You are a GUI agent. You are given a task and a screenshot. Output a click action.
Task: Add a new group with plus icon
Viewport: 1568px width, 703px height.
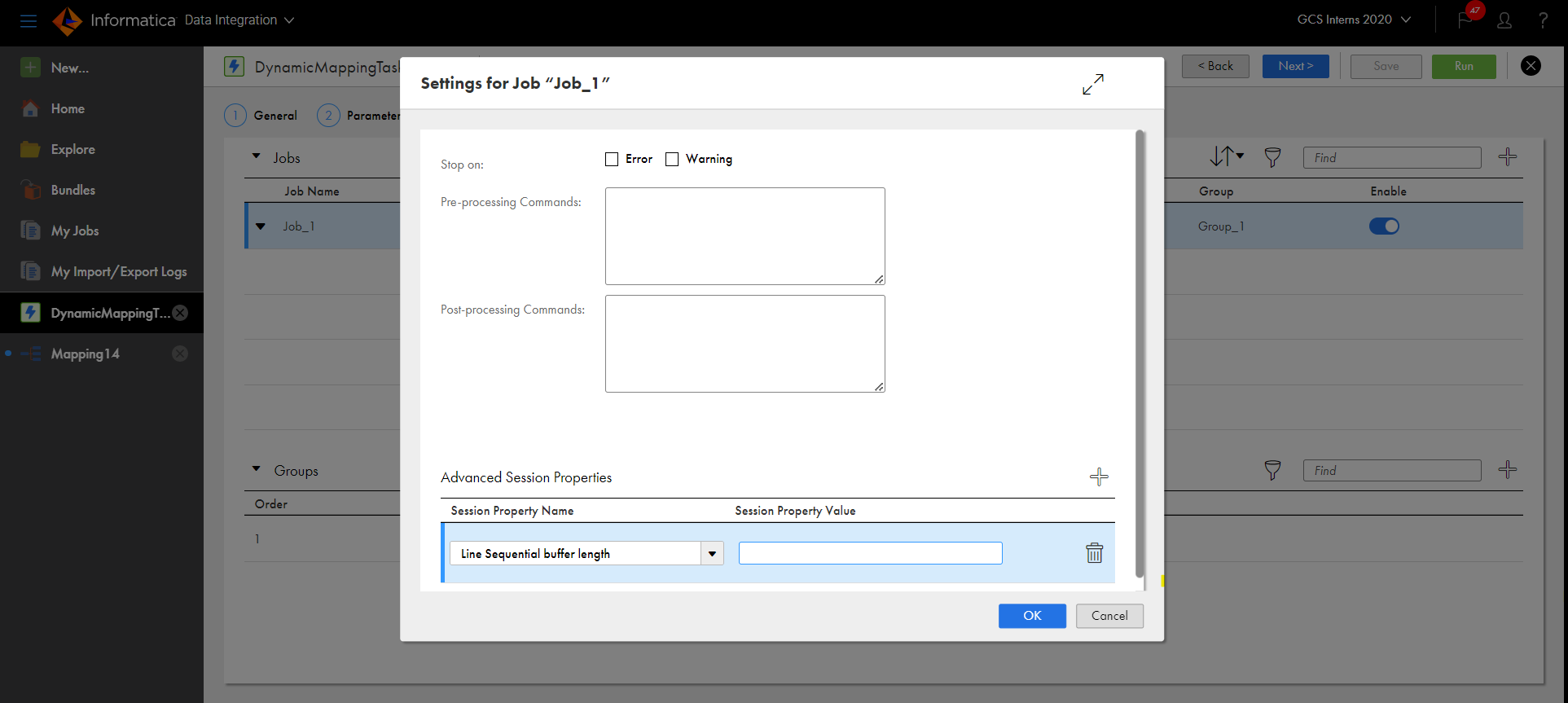(1508, 469)
